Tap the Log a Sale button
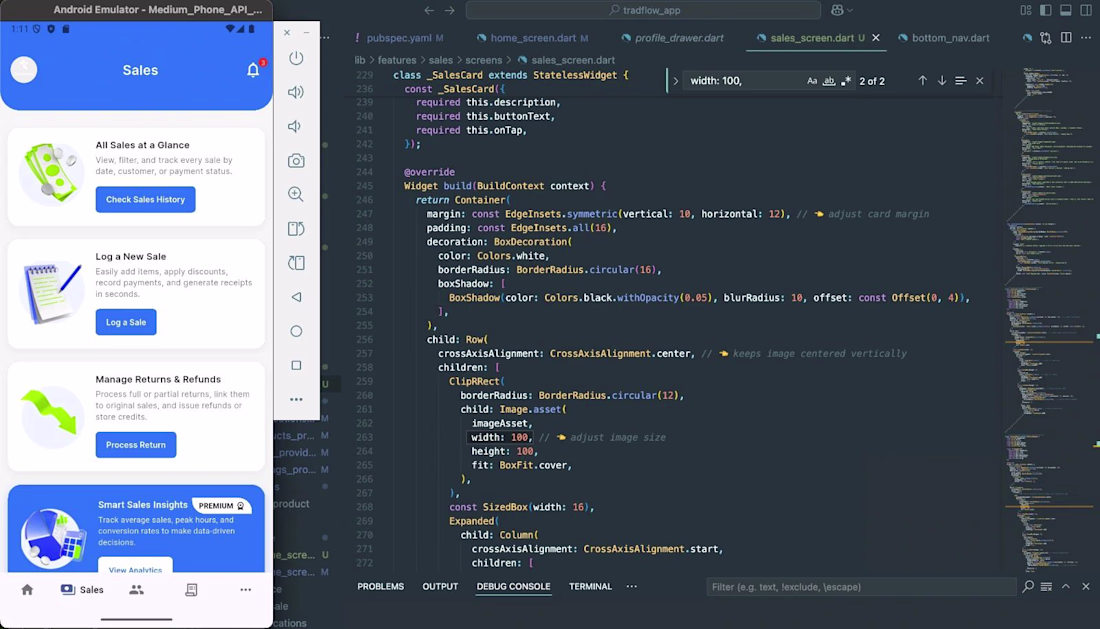The image size is (1100, 629). 126,322
